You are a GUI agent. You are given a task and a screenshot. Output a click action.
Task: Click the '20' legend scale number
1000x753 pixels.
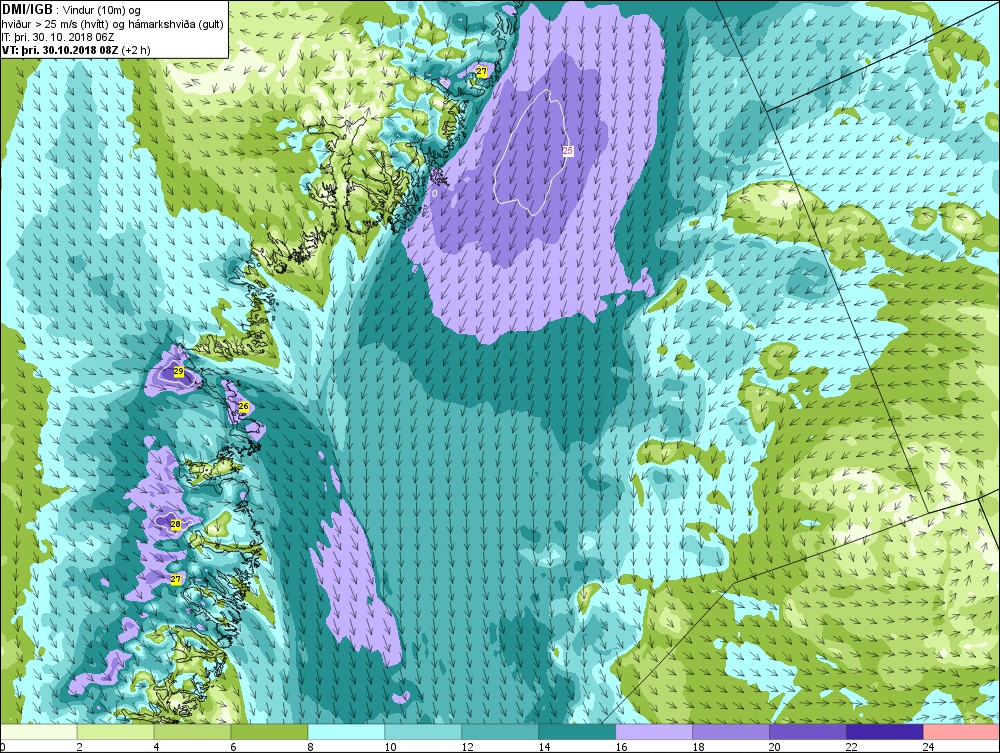[775, 747]
